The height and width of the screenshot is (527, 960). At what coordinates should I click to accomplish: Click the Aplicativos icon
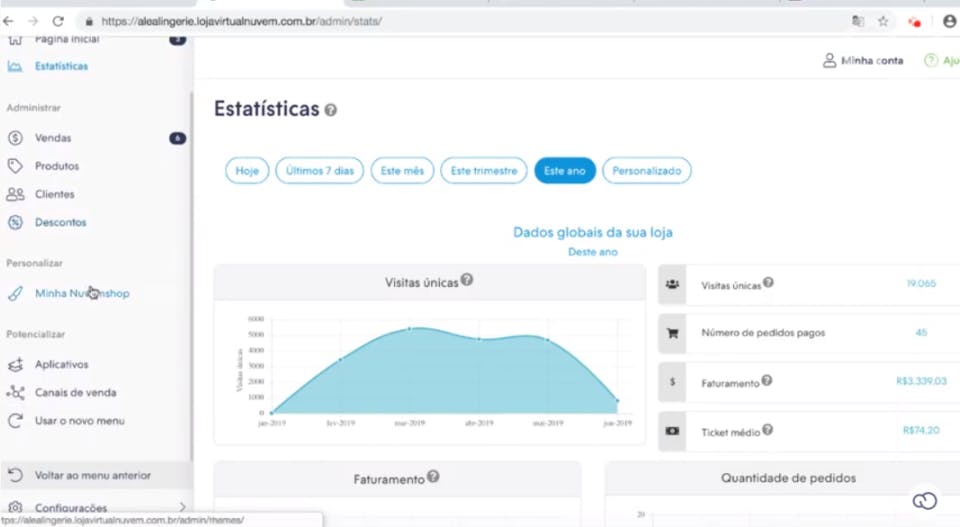(x=15, y=365)
